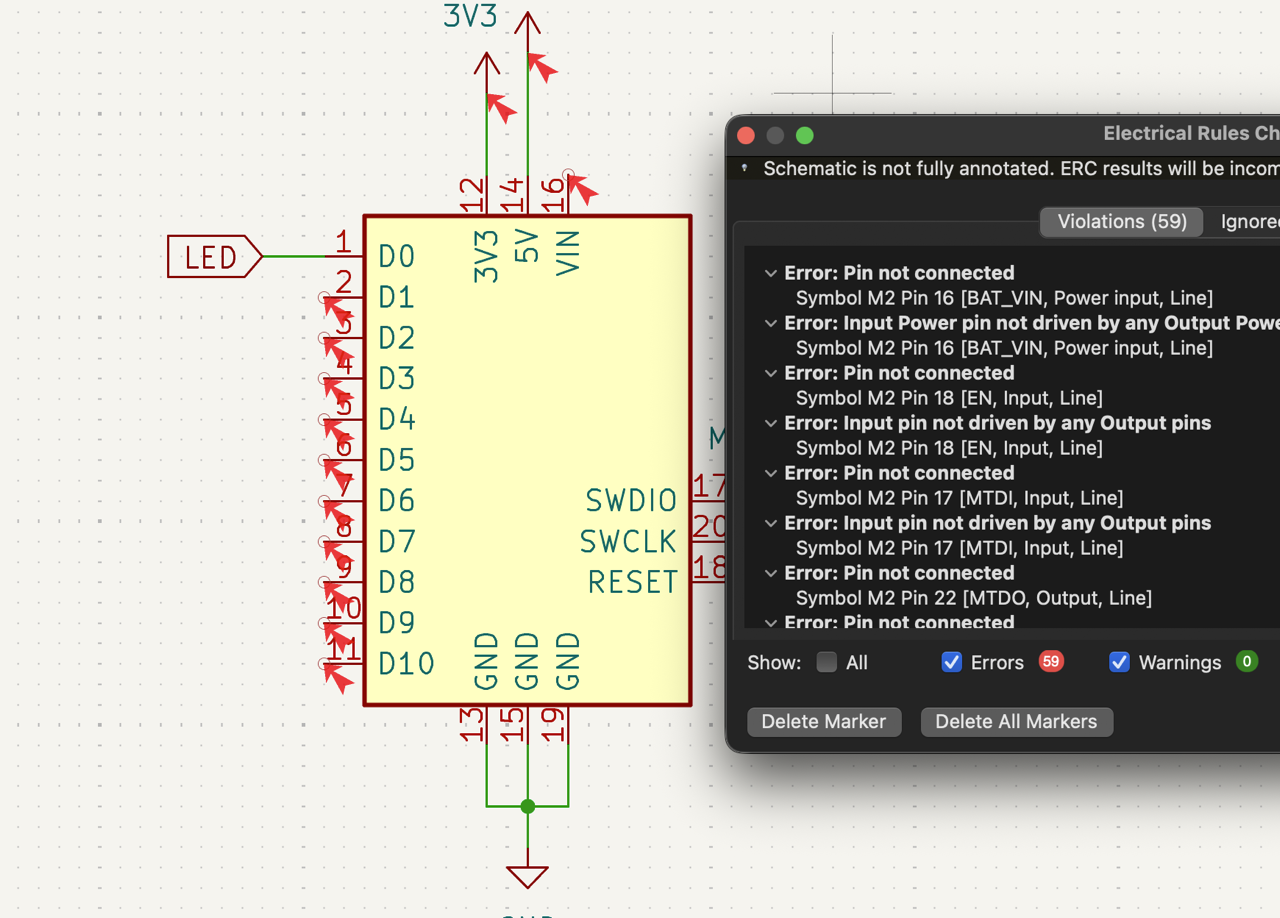Collapse 'Input Power pin not driven' error entry

(x=771, y=323)
